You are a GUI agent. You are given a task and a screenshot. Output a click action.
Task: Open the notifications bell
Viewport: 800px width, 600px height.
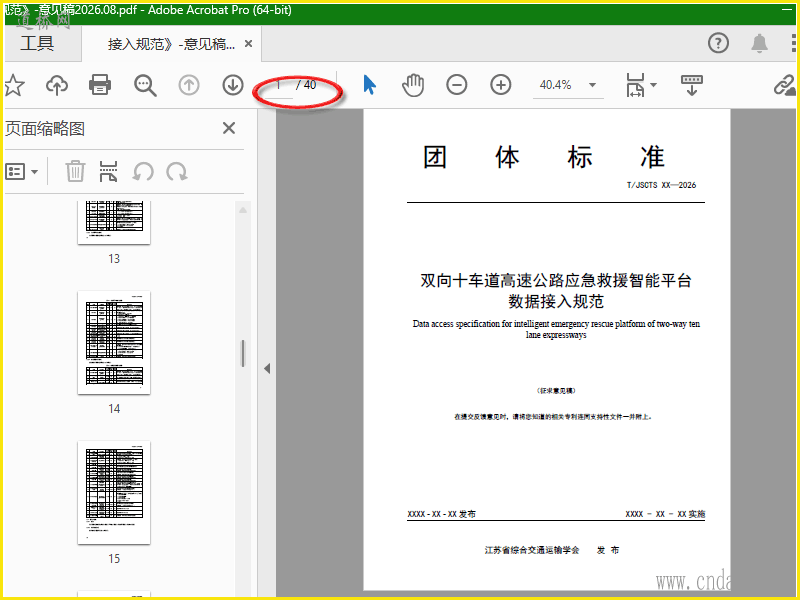click(x=759, y=43)
